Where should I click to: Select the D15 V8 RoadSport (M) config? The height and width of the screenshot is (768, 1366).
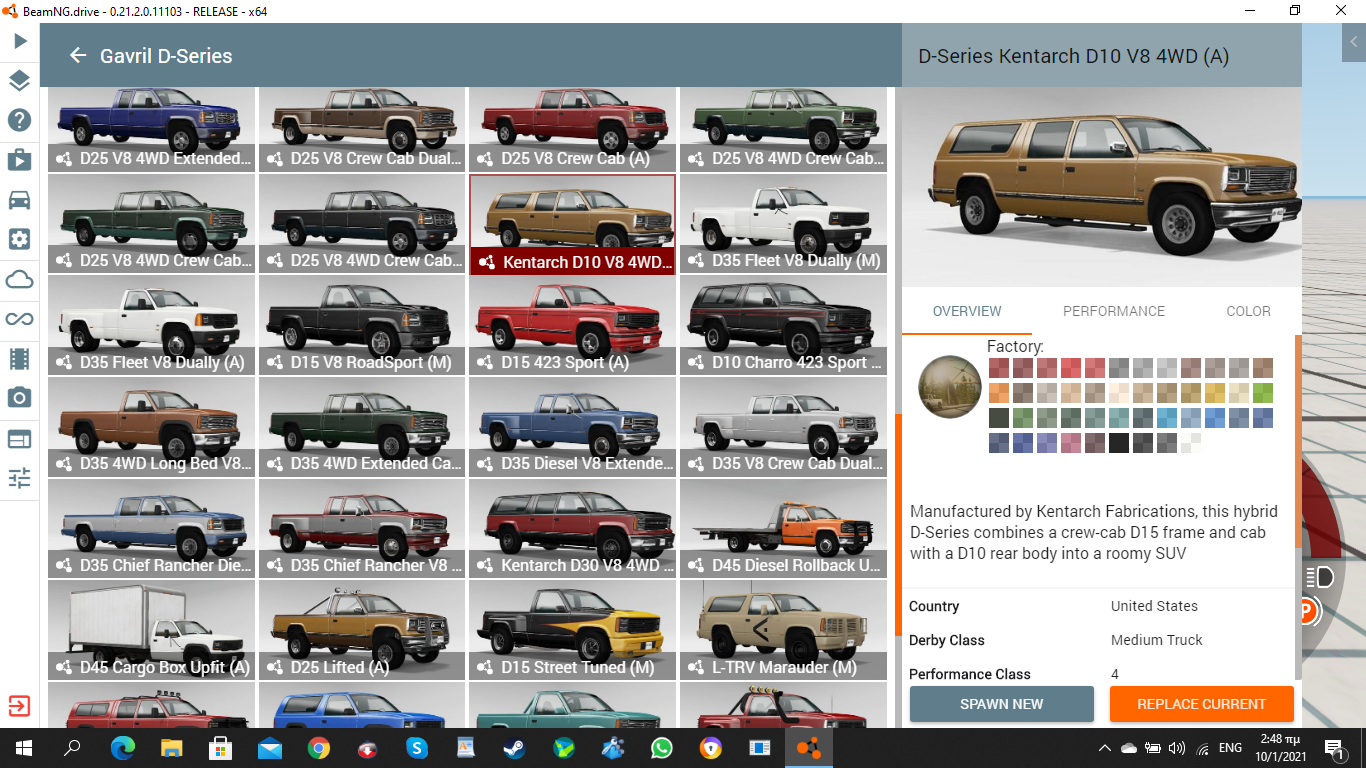(362, 325)
